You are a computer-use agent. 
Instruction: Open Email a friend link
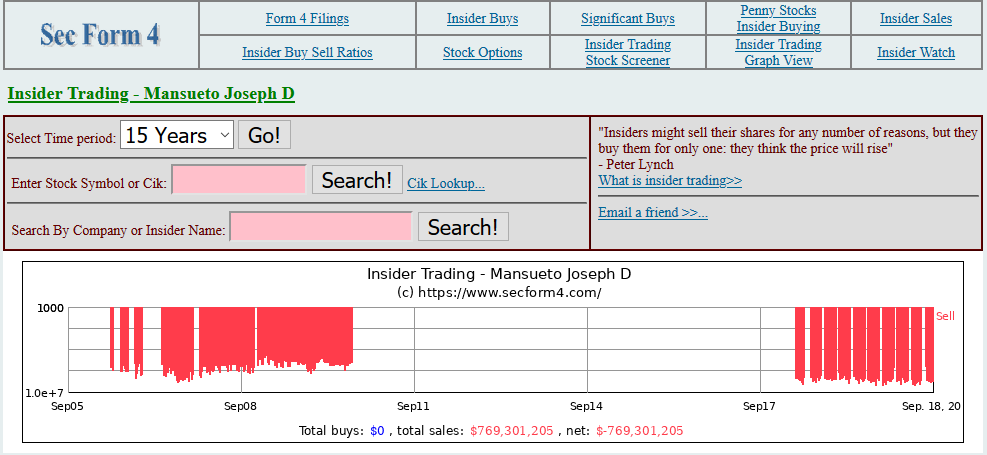[x=653, y=212]
